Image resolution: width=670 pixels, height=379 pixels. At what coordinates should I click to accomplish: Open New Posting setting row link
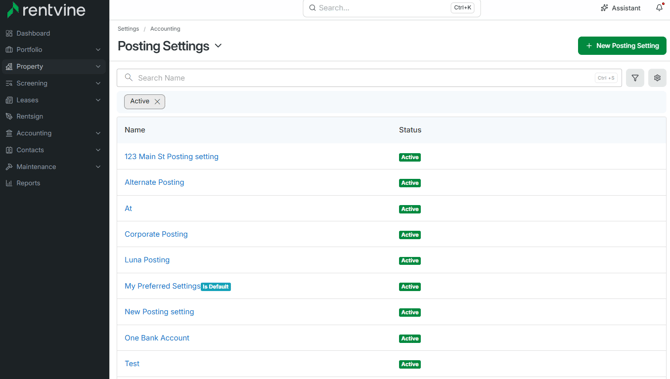pyautogui.click(x=159, y=312)
